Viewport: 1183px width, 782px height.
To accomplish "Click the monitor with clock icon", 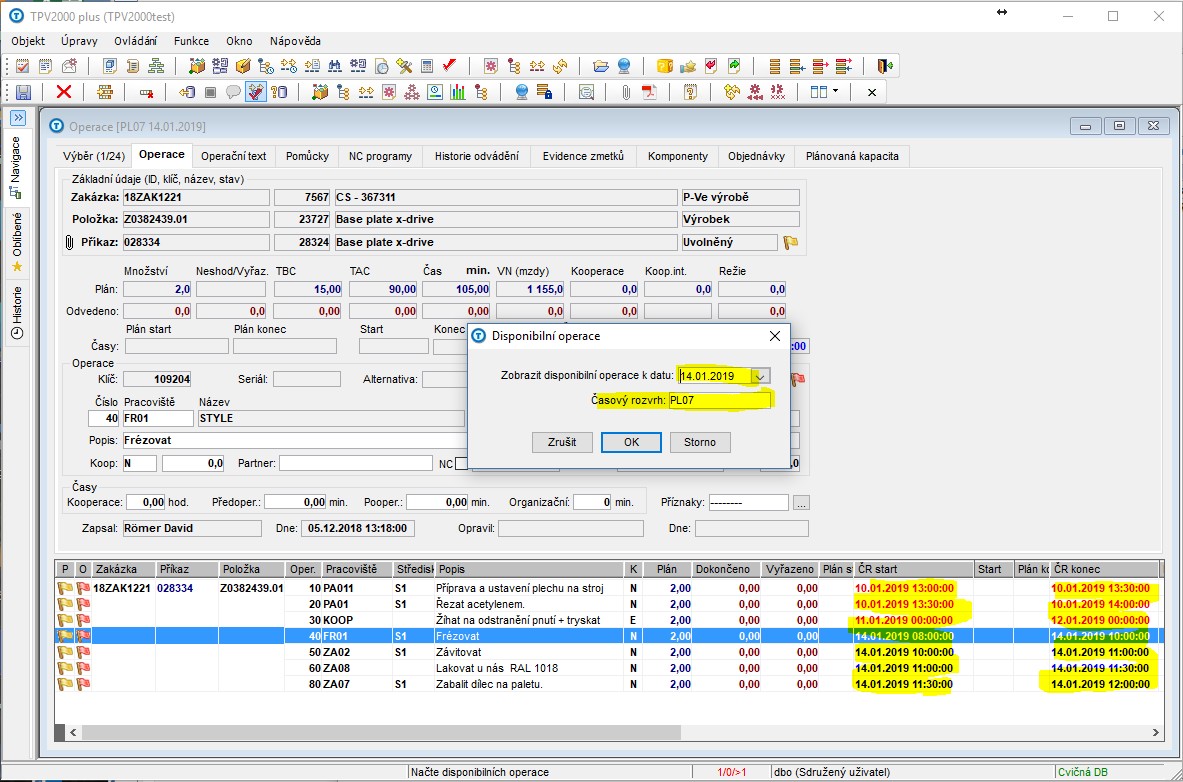I will click(435, 92).
